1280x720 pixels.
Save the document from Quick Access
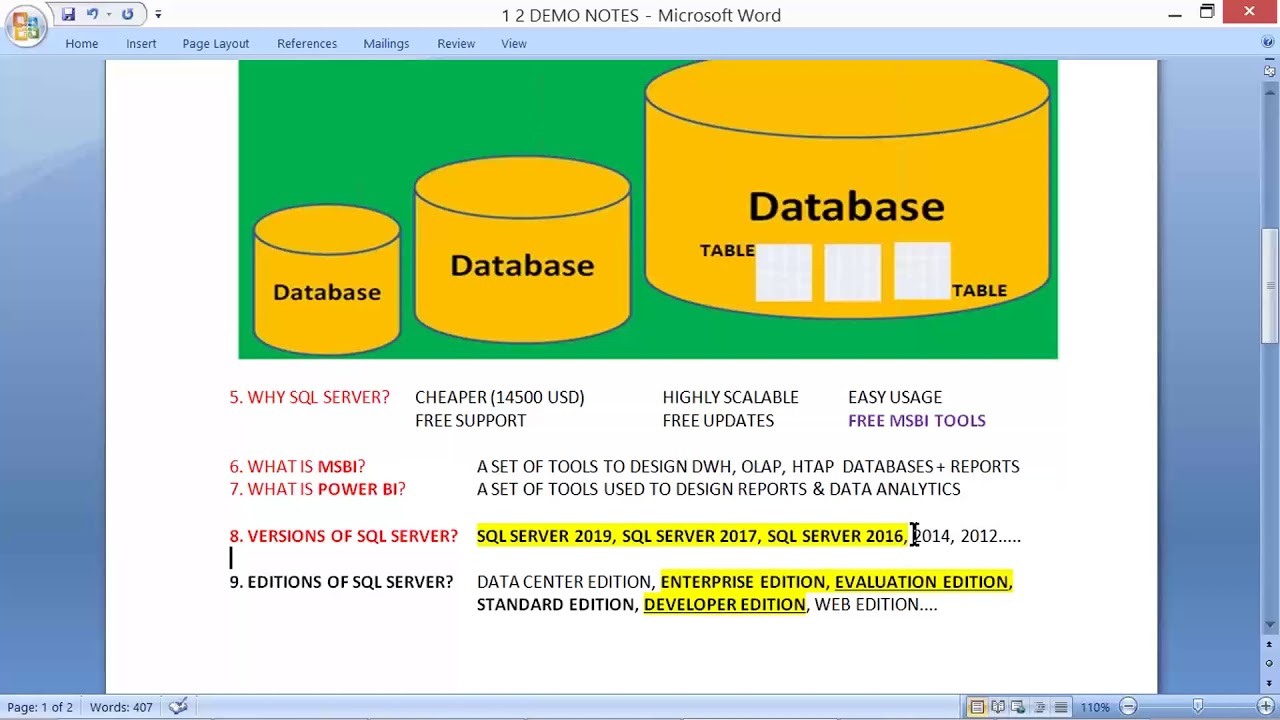[x=68, y=14]
